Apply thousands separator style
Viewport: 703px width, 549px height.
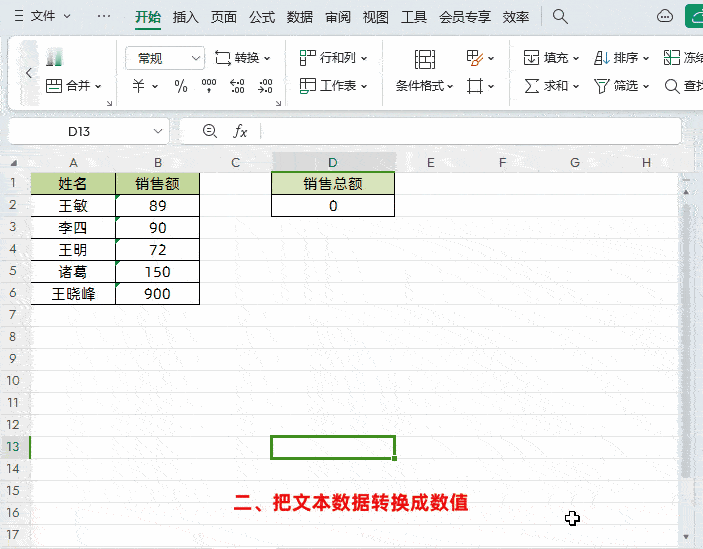(x=209, y=86)
